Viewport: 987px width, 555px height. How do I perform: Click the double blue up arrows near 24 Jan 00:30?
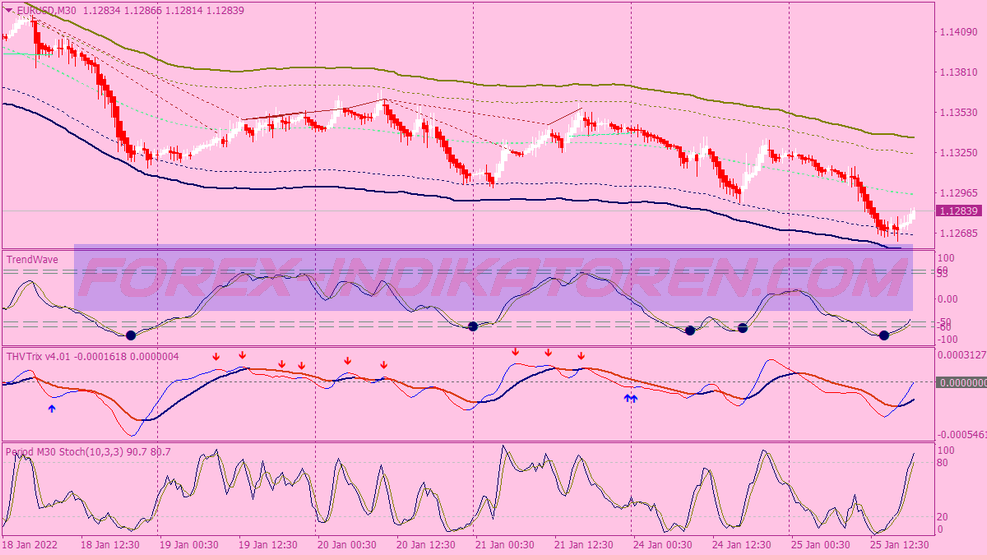pos(630,398)
